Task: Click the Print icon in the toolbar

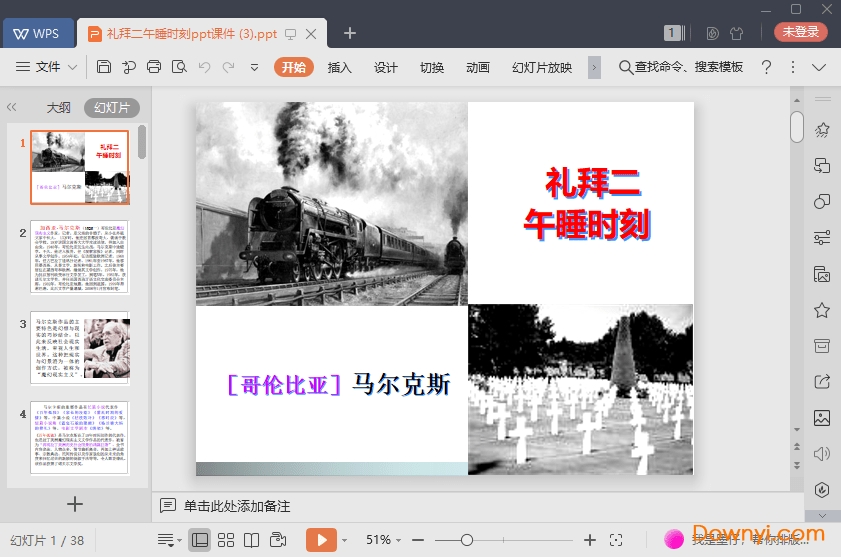Action: pyautogui.click(x=154, y=67)
